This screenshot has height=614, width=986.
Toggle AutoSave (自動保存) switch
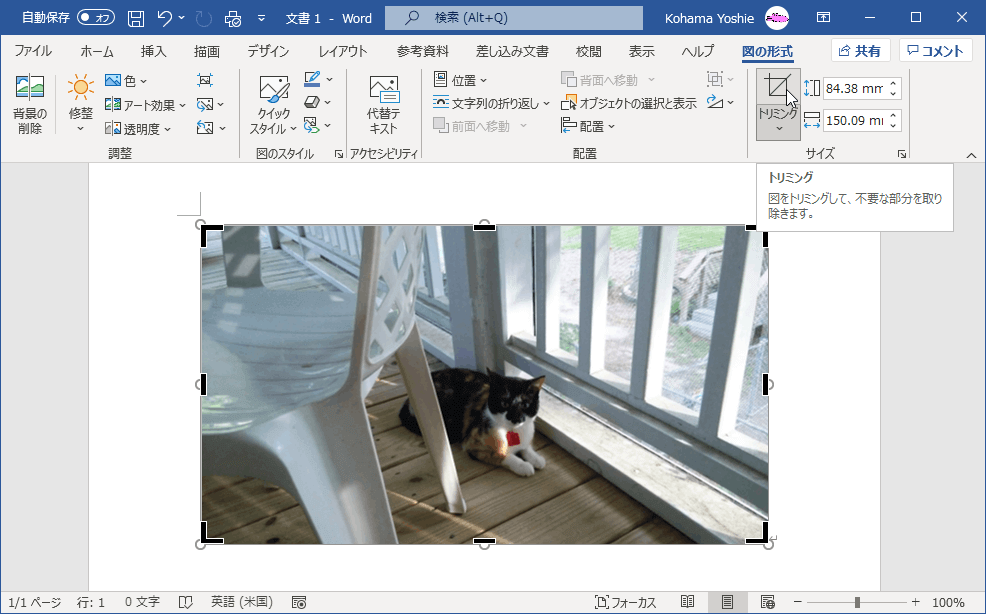click(96, 18)
